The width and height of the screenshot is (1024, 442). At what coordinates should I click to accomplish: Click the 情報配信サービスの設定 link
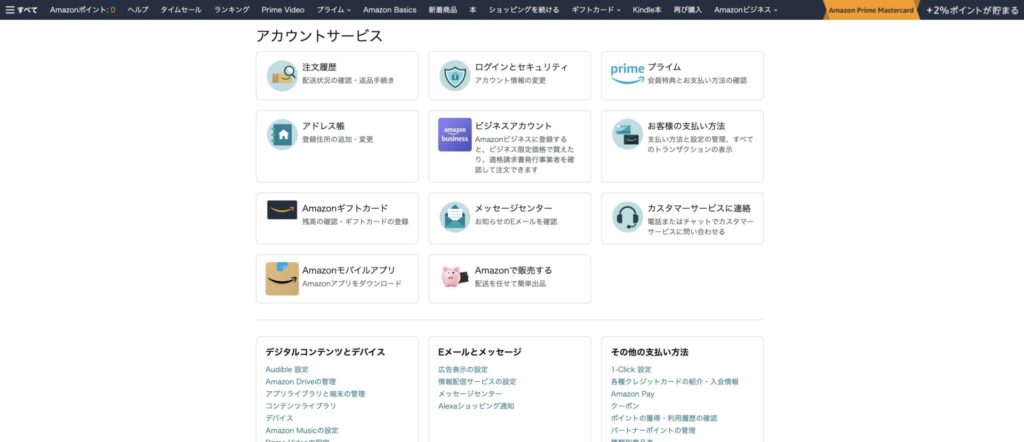pos(477,382)
